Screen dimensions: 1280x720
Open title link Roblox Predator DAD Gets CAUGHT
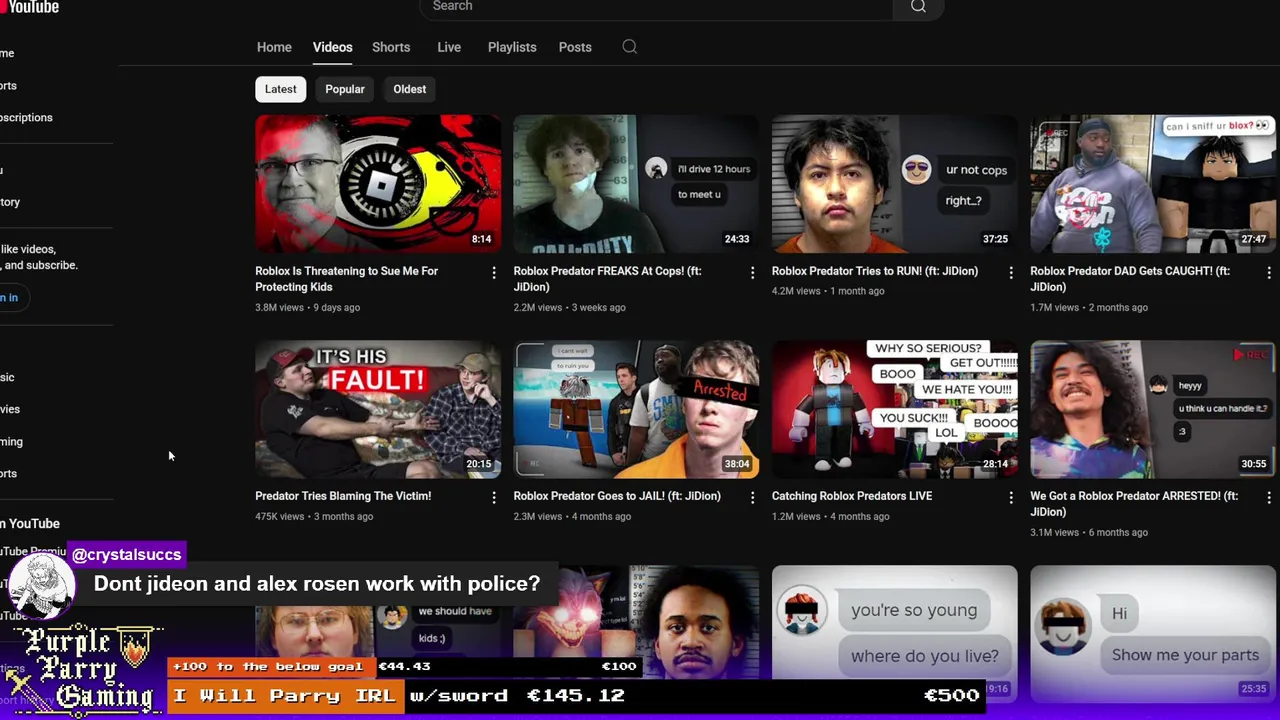pos(1130,279)
